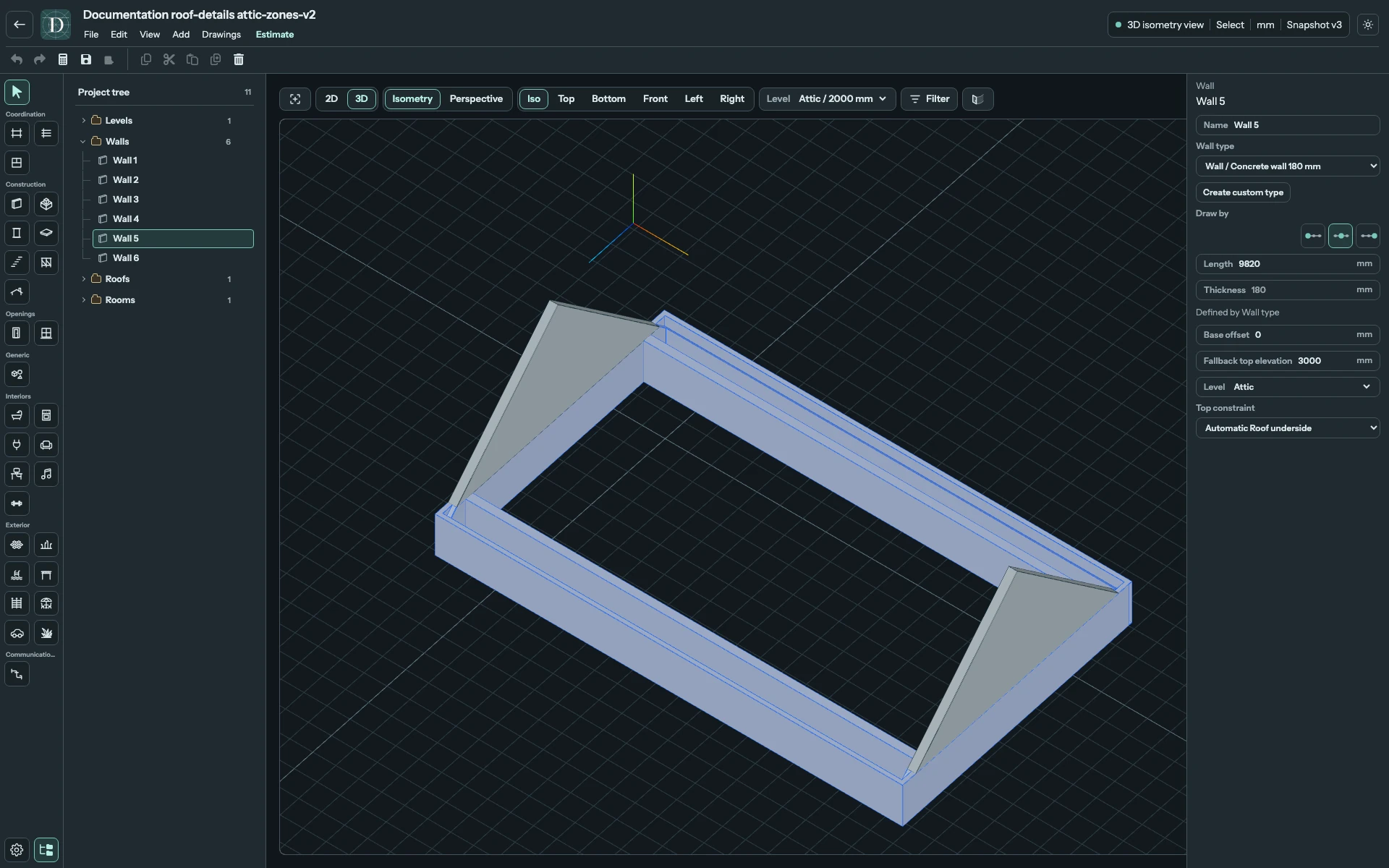Select the communication pipe tool

coord(17,674)
